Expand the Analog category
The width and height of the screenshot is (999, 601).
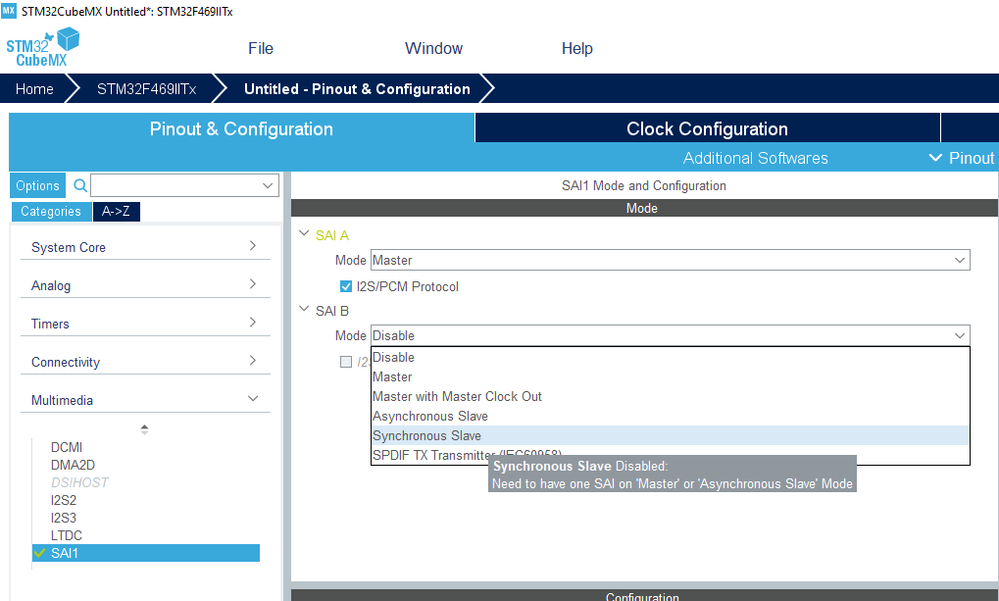145,285
